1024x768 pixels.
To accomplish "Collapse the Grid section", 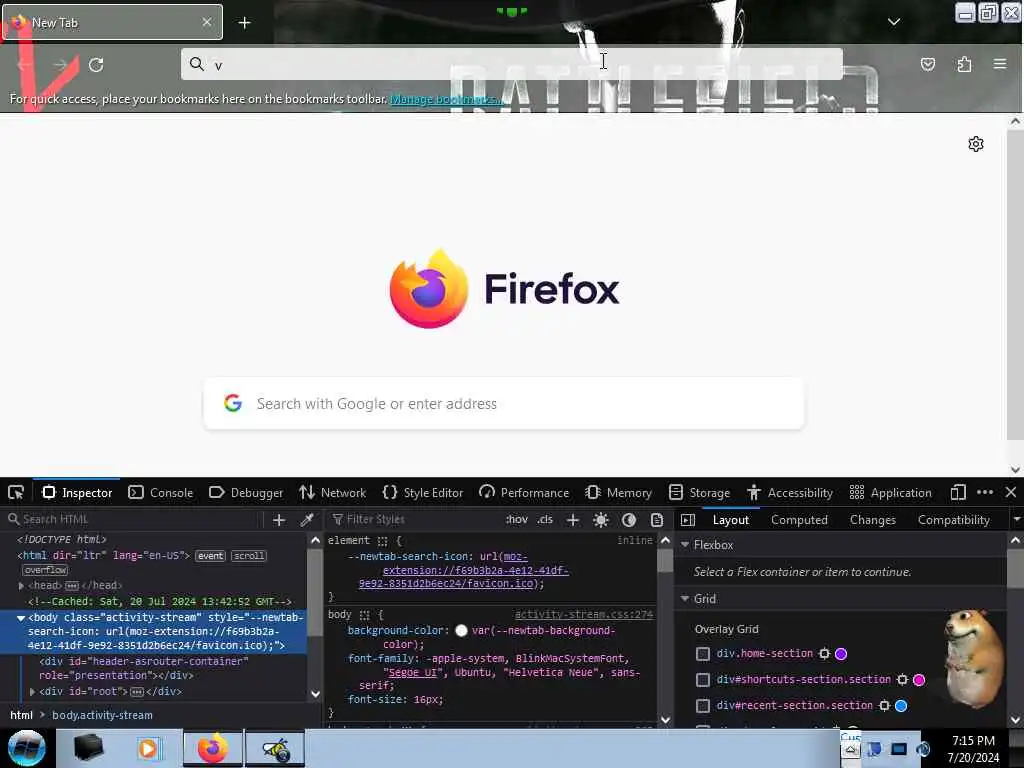I will (685, 599).
